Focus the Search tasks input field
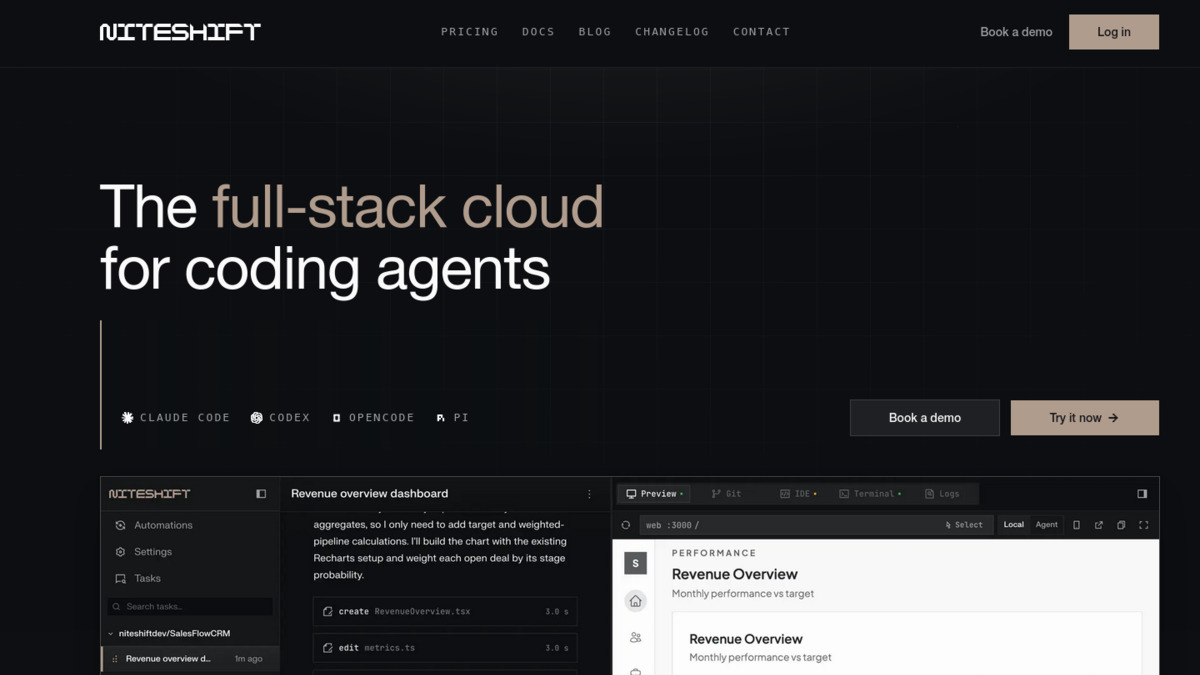Viewport: 1200px width, 675px height. coord(190,606)
